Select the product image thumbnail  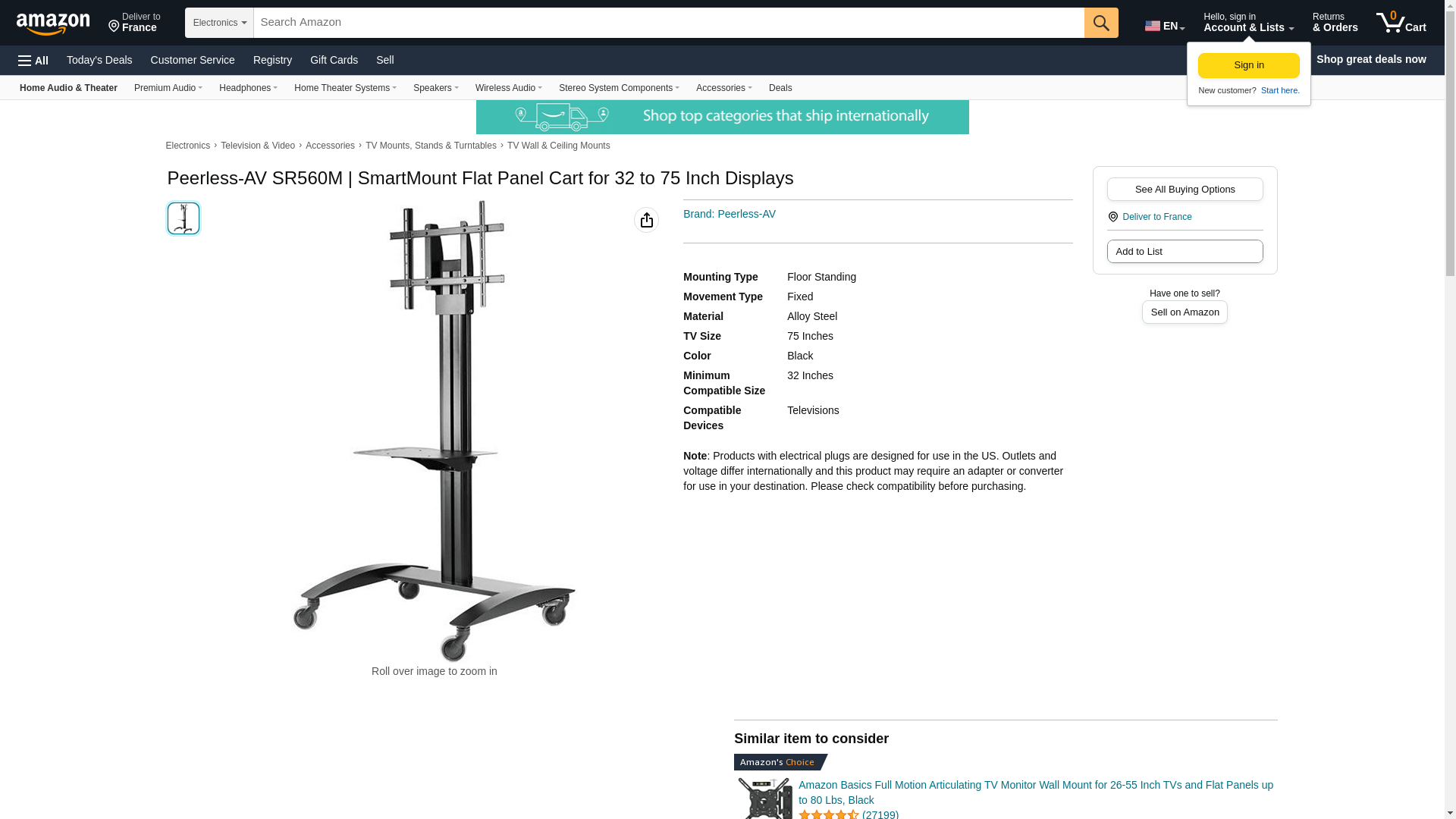tap(184, 218)
